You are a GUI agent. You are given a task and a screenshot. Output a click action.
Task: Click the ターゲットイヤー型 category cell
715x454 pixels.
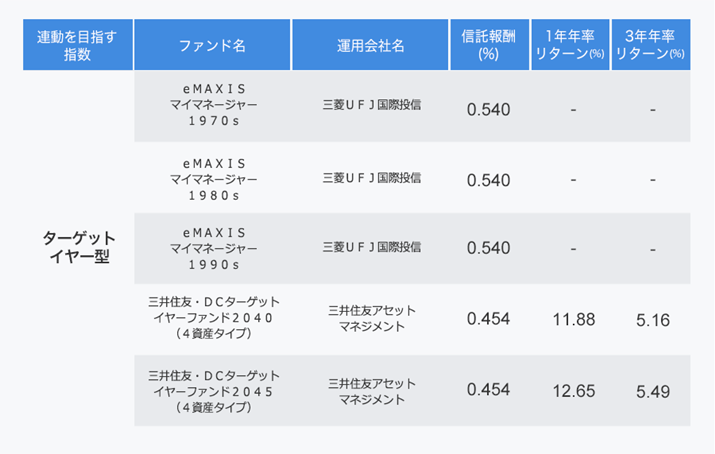click(x=79, y=248)
